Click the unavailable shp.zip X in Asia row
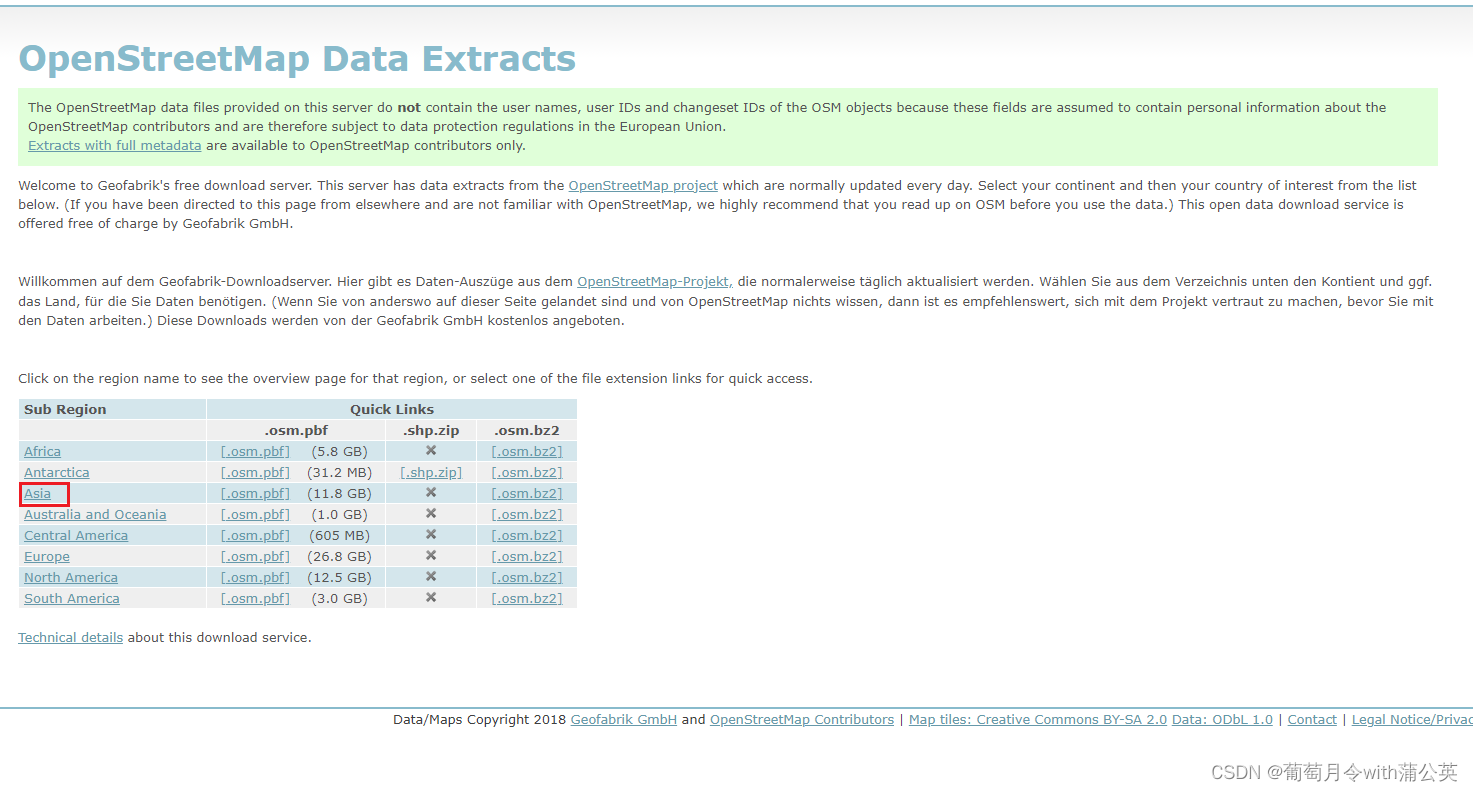Screen dimensions: 1473x792 coord(431,493)
